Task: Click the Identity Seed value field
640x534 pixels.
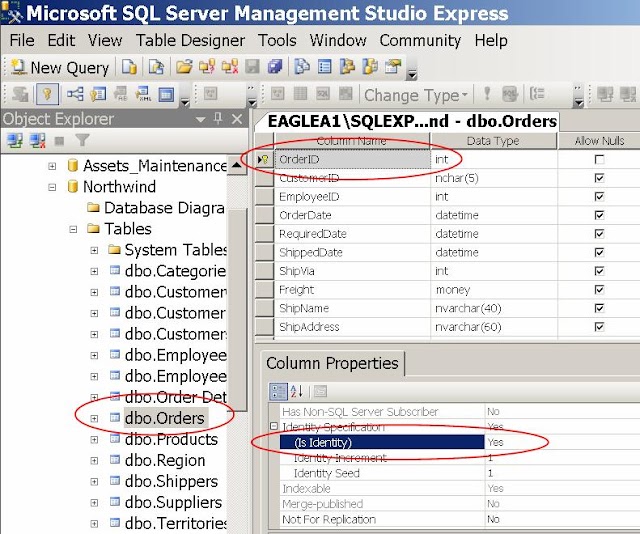Action: (x=562, y=473)
